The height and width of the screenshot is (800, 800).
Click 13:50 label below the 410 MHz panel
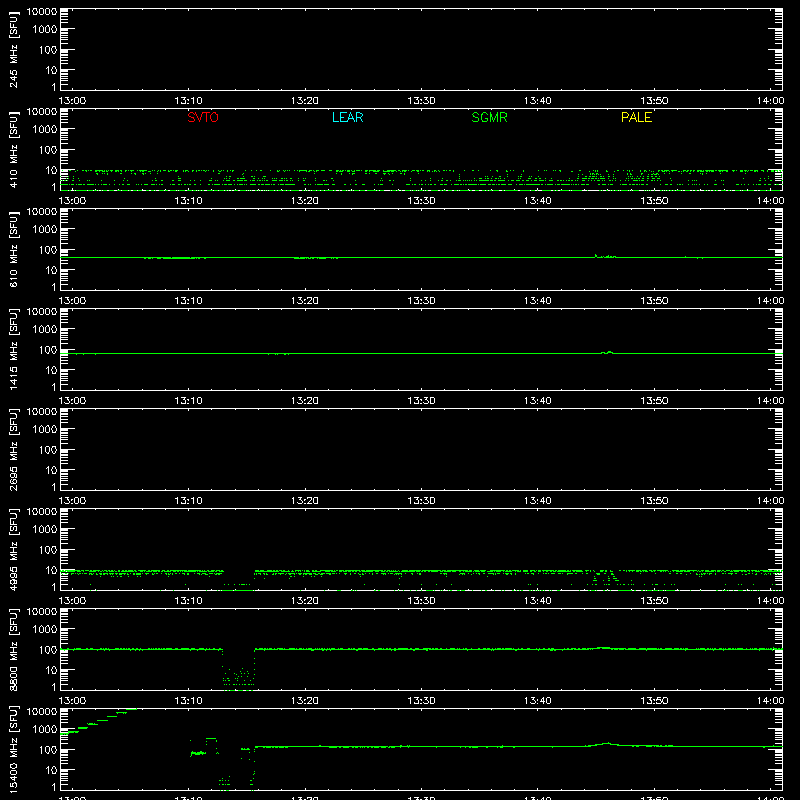(654, 201)
